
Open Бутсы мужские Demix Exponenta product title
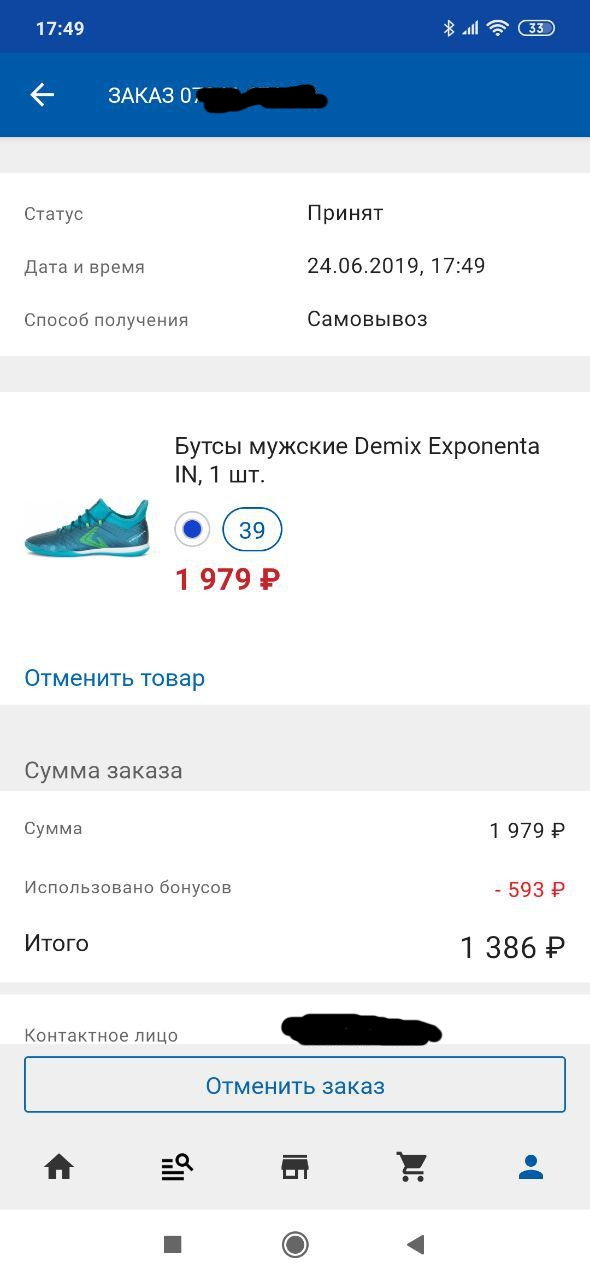coord(357,460)
